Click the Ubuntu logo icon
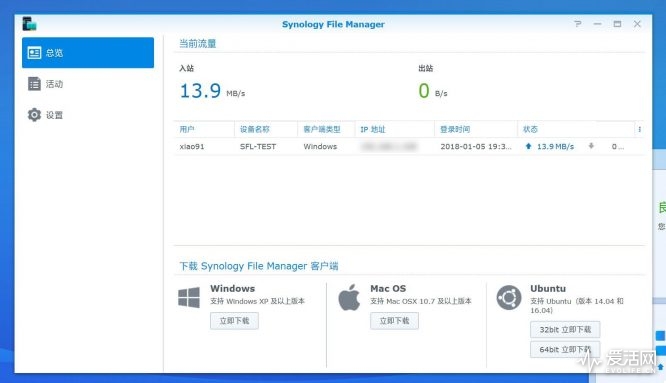 509,297
